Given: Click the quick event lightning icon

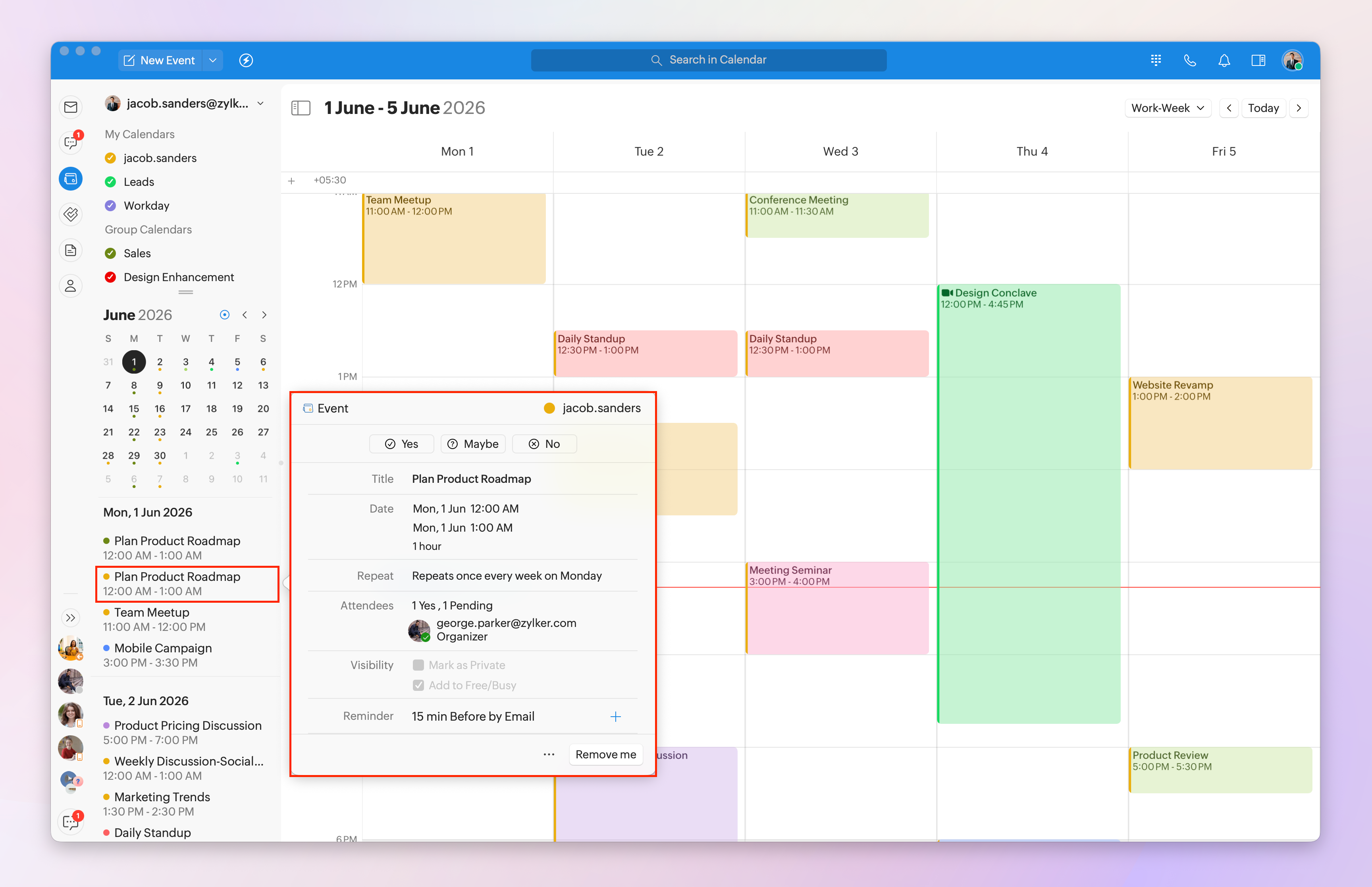Looking at the screenshot, I should pyautogui.click(x=246, y=60).
